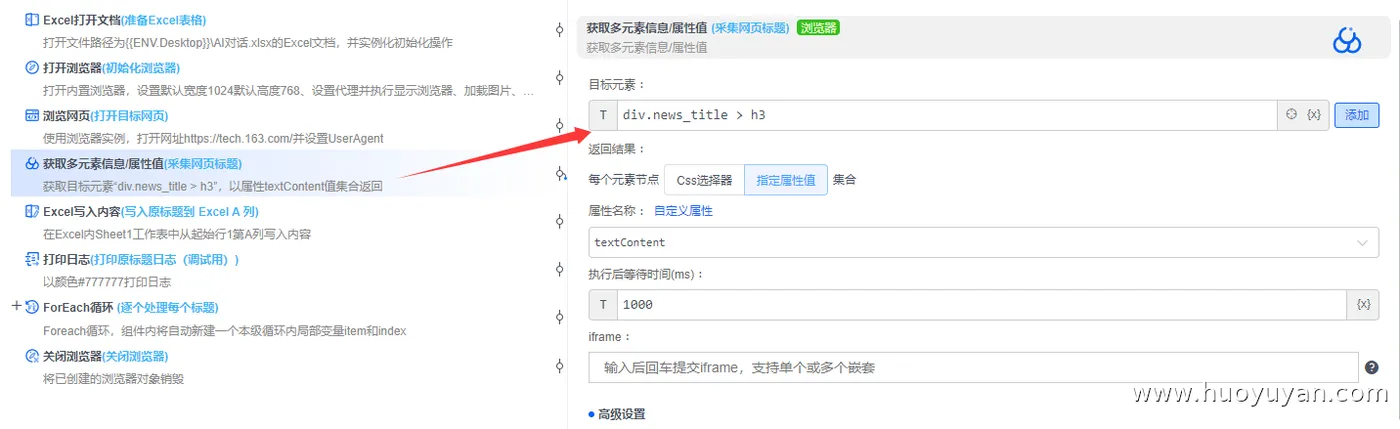Select the 打印日志 step title
The image size is (1400, 429).
tap(65, 260)
